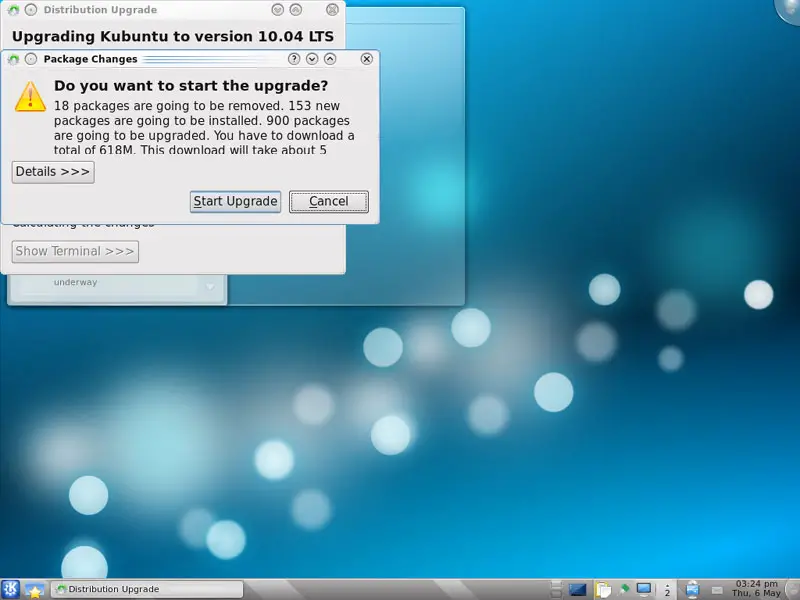Viewport: 800px width, 600px height.
Task: Open the Kickoff K application launcher
Action: 10,589
